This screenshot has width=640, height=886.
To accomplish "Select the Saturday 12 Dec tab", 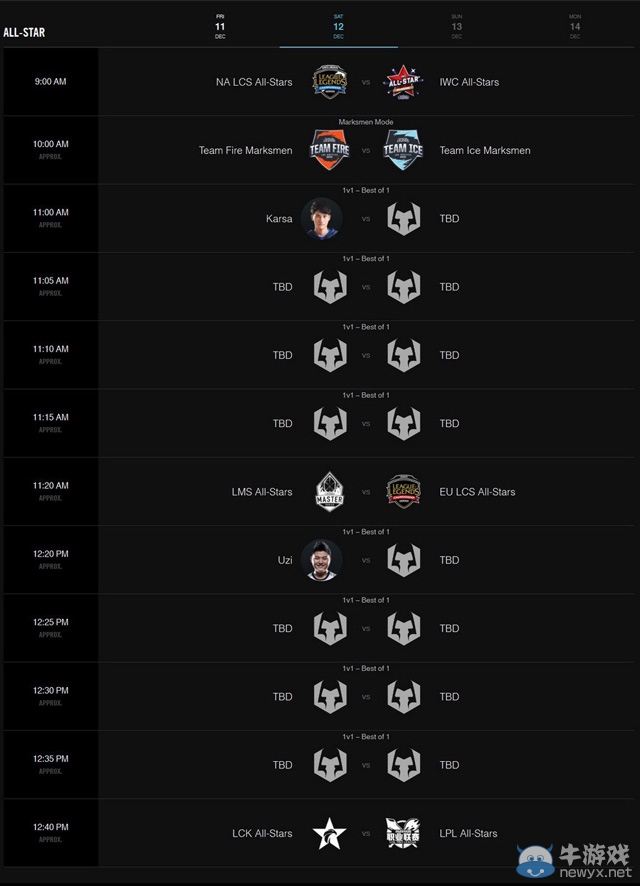I will [338, 26].
